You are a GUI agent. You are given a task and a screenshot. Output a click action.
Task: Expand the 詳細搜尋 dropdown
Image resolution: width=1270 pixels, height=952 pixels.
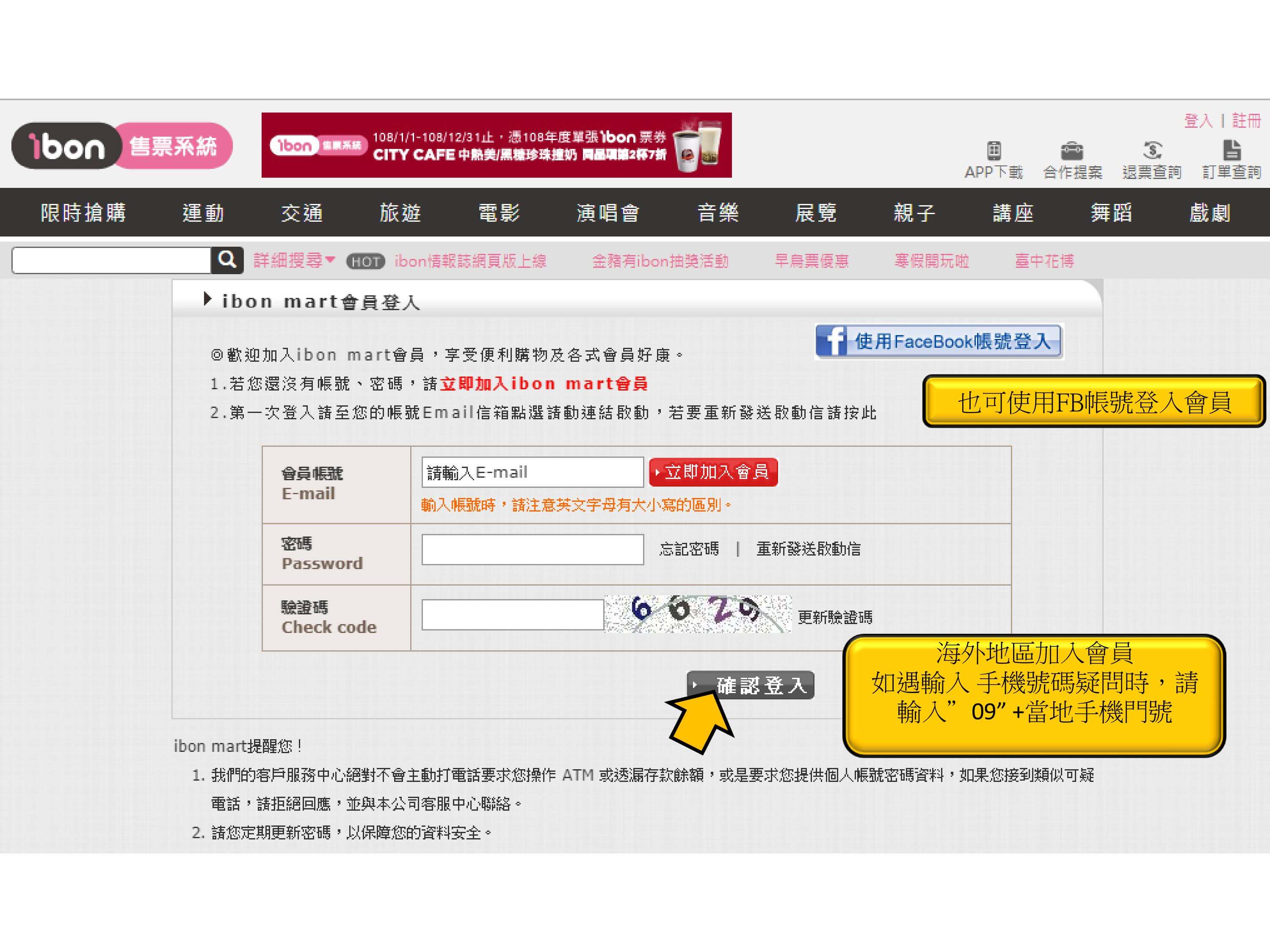tap(295, 261)
